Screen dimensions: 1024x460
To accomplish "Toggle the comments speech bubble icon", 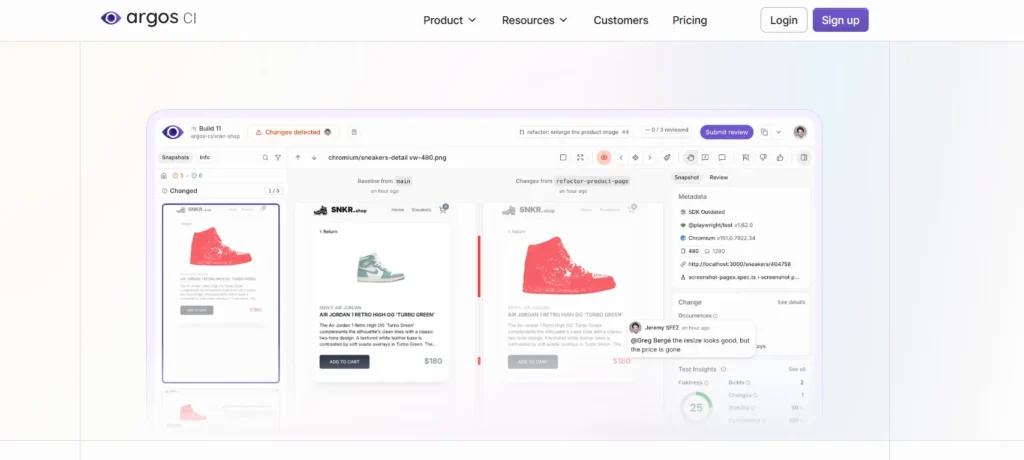I will pos(722,157).
